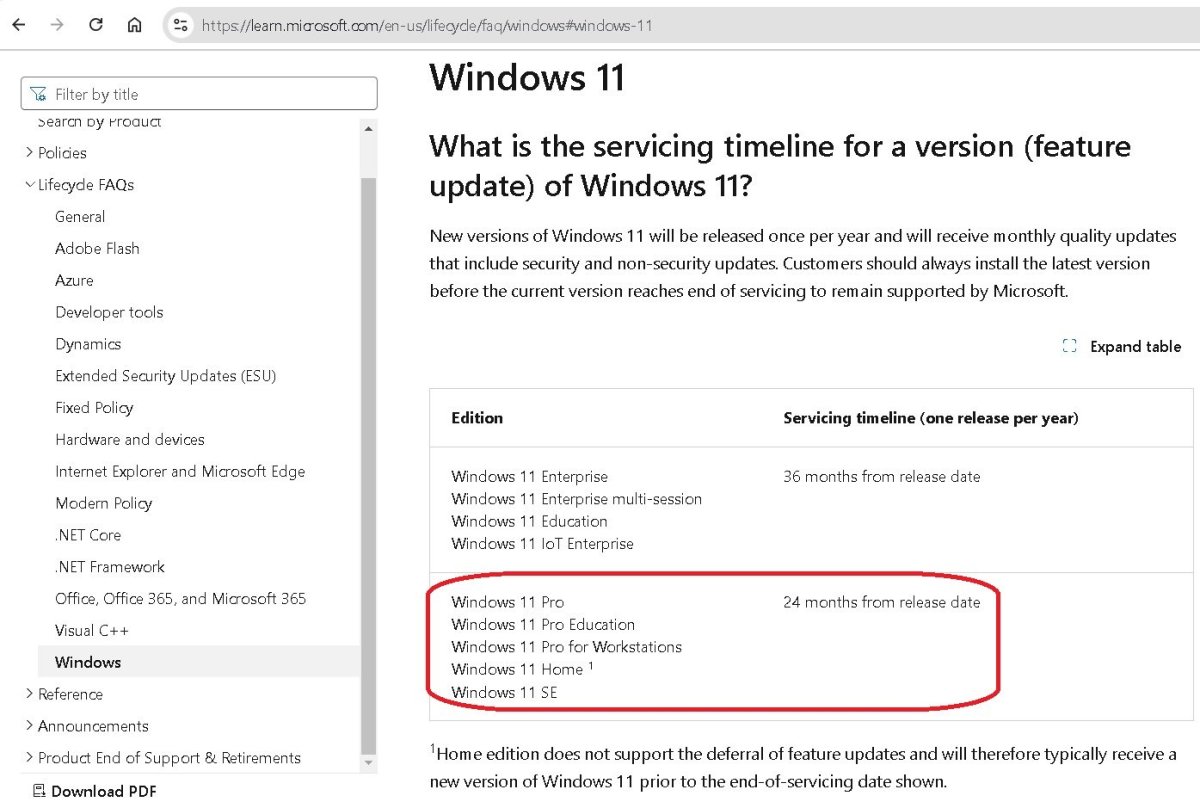The height and width of the screenshot is (808, 1200).
Task: Click the filter icon in the title filter box
Action: coord(38,94)
